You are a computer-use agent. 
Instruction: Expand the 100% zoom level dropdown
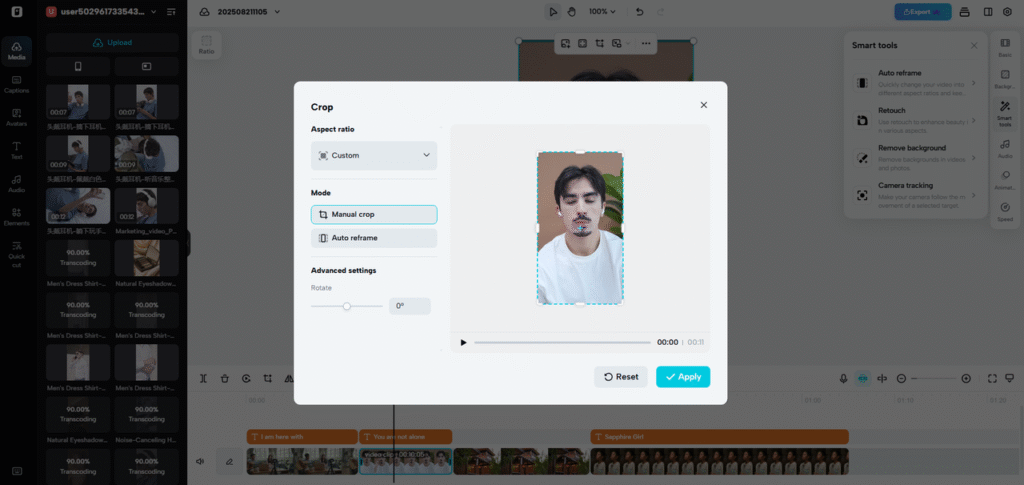pos(601,12)
